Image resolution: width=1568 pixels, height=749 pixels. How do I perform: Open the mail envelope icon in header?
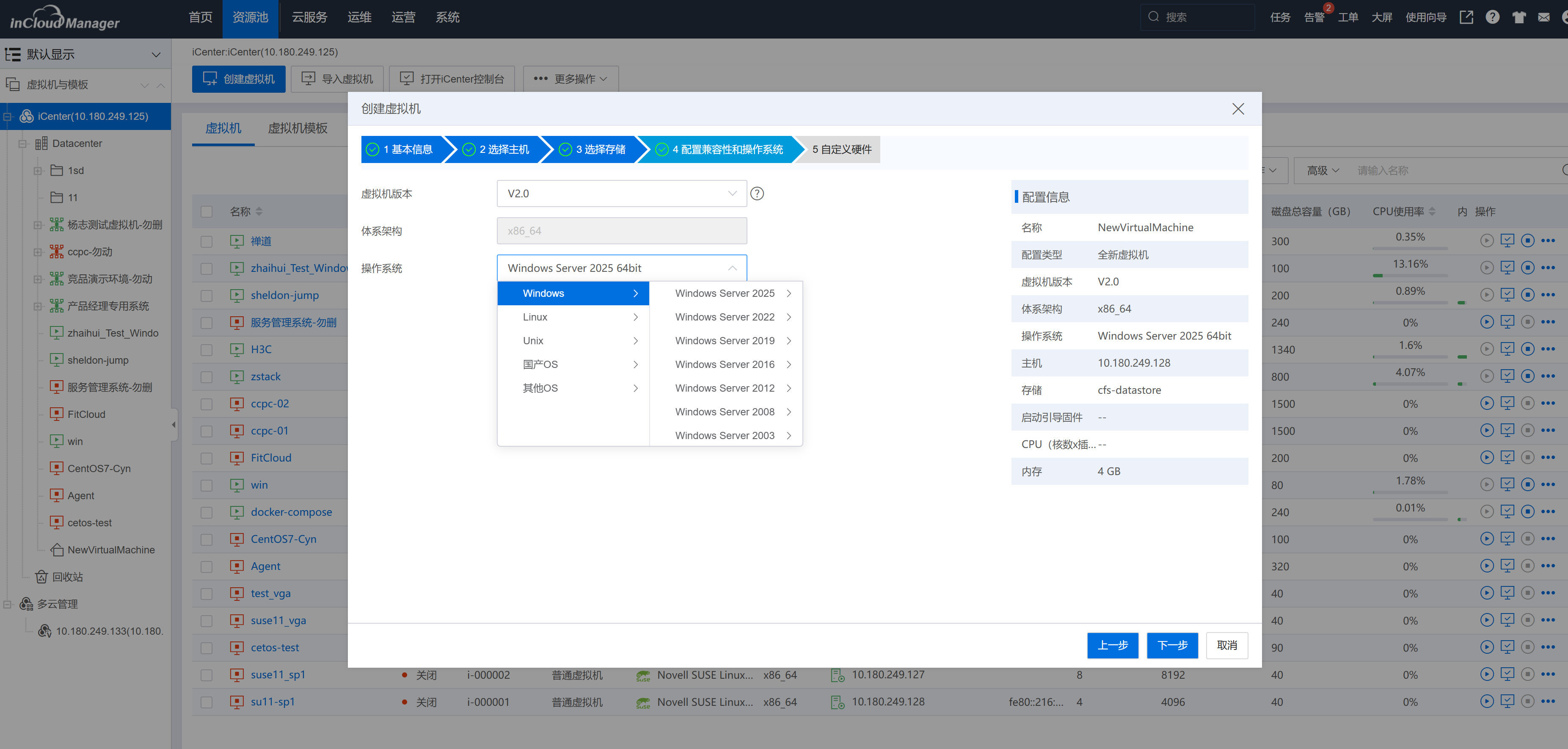click(x=1543, y=17)
